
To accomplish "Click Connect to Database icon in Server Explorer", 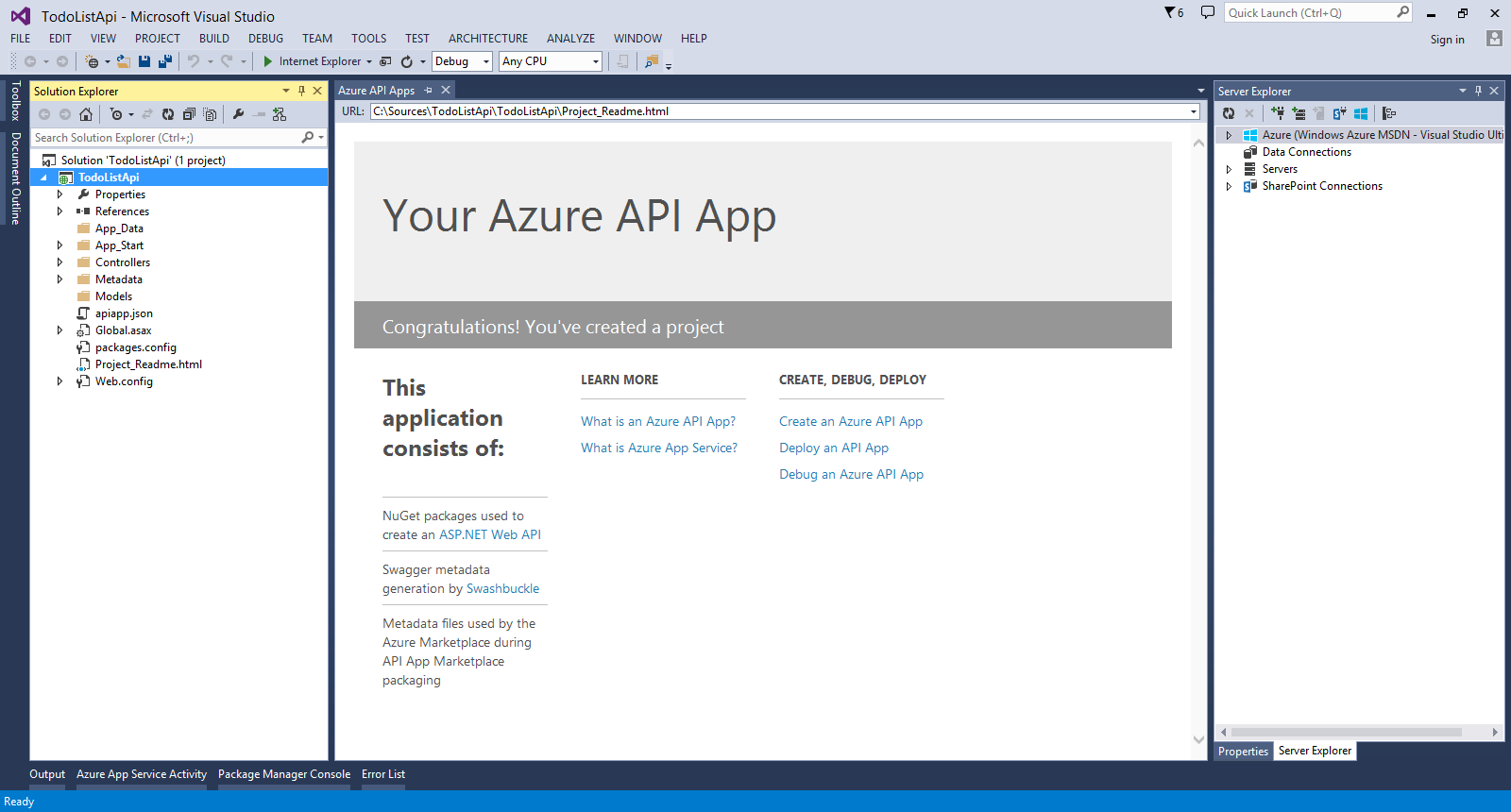I will 1278,113.
